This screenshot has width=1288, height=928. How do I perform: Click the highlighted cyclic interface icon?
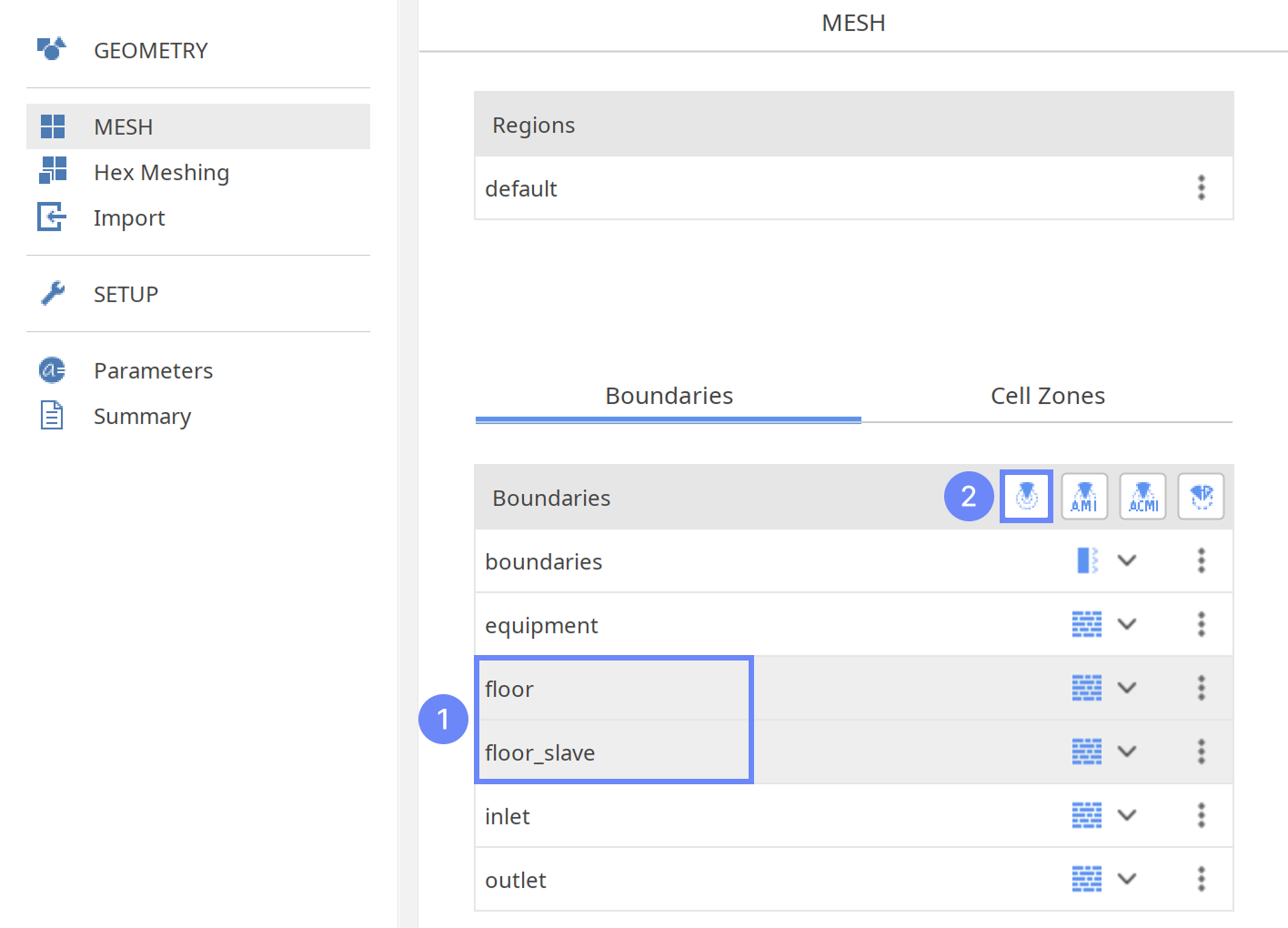click(1026, 497)
